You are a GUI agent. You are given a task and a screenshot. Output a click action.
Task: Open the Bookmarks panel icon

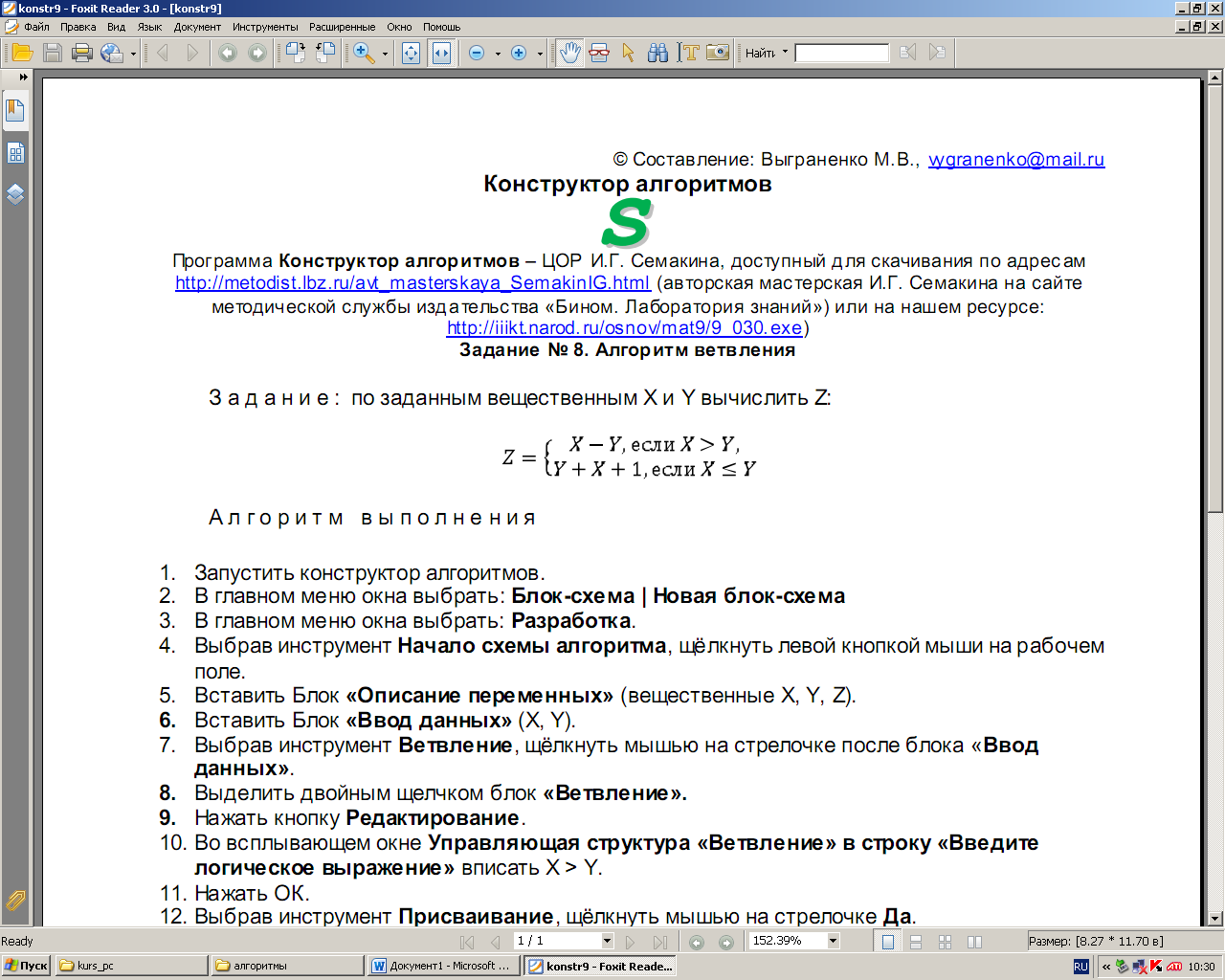click(15, 111)
